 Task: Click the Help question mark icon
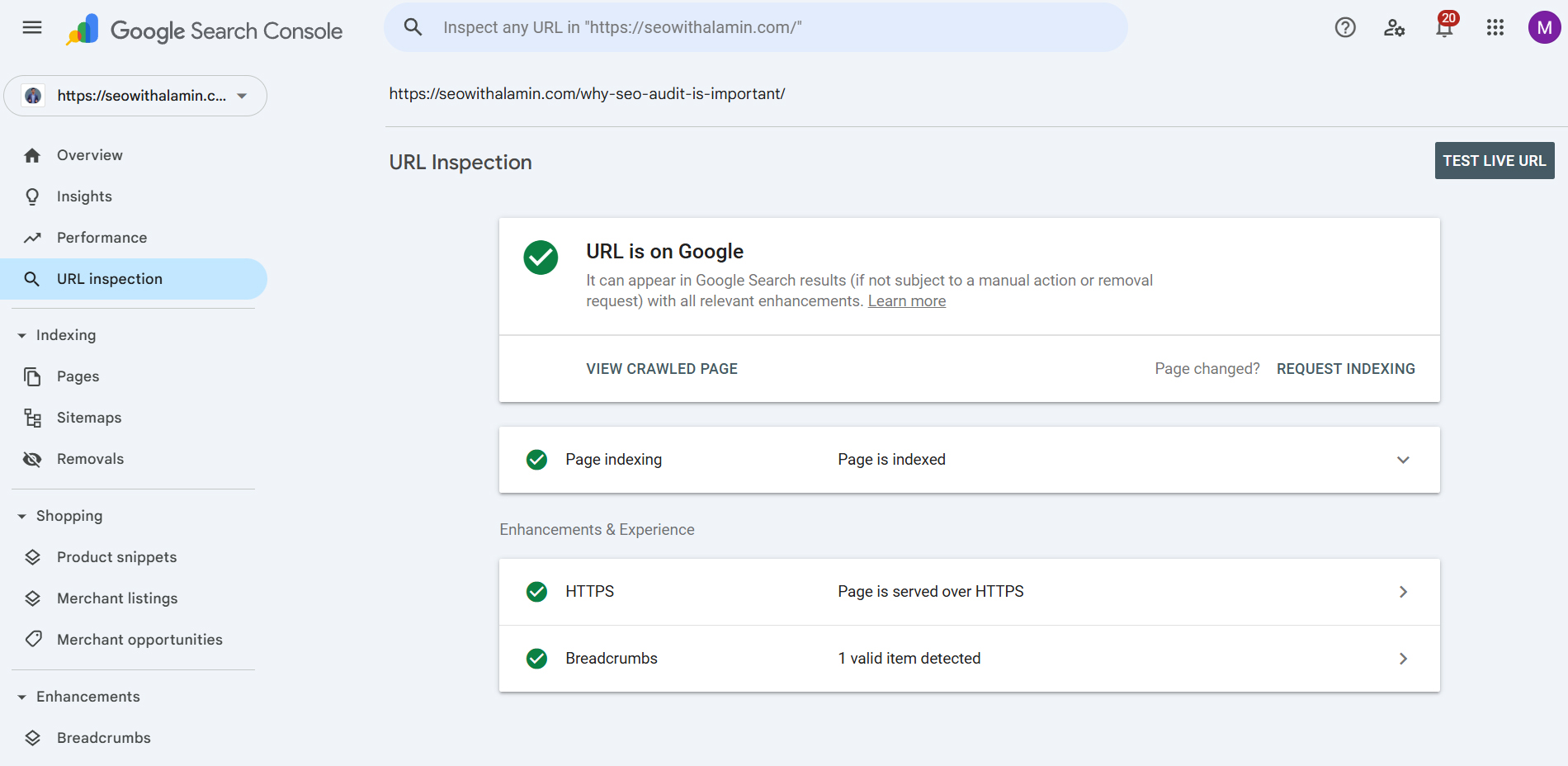[1345, 28]
